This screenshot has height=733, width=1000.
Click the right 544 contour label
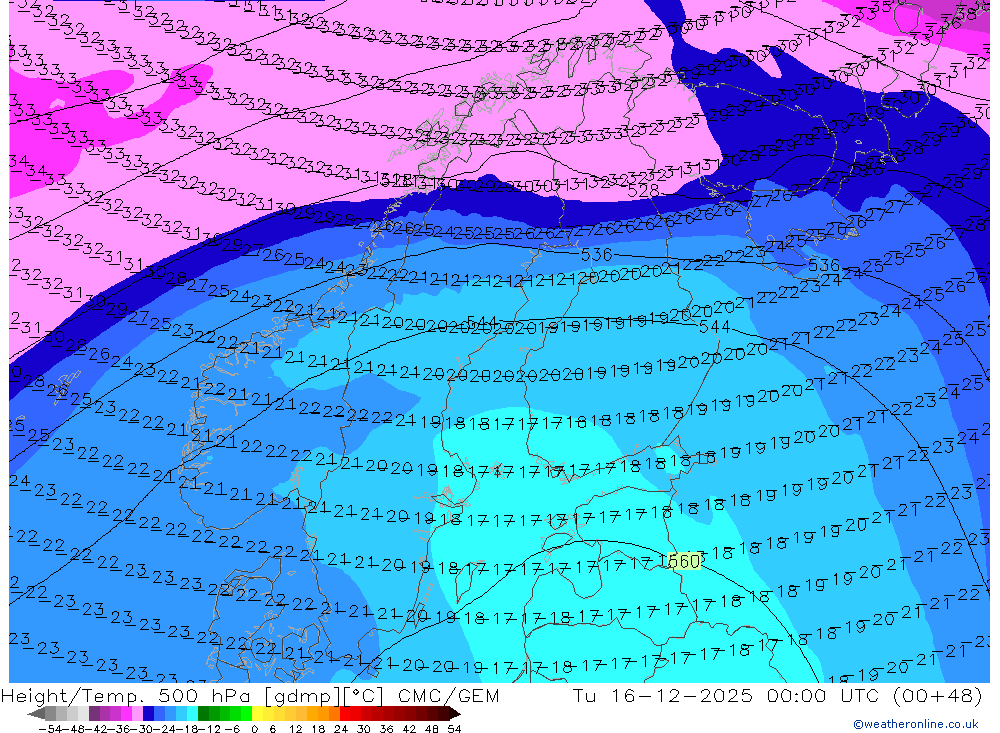click(x=714, y=327)
